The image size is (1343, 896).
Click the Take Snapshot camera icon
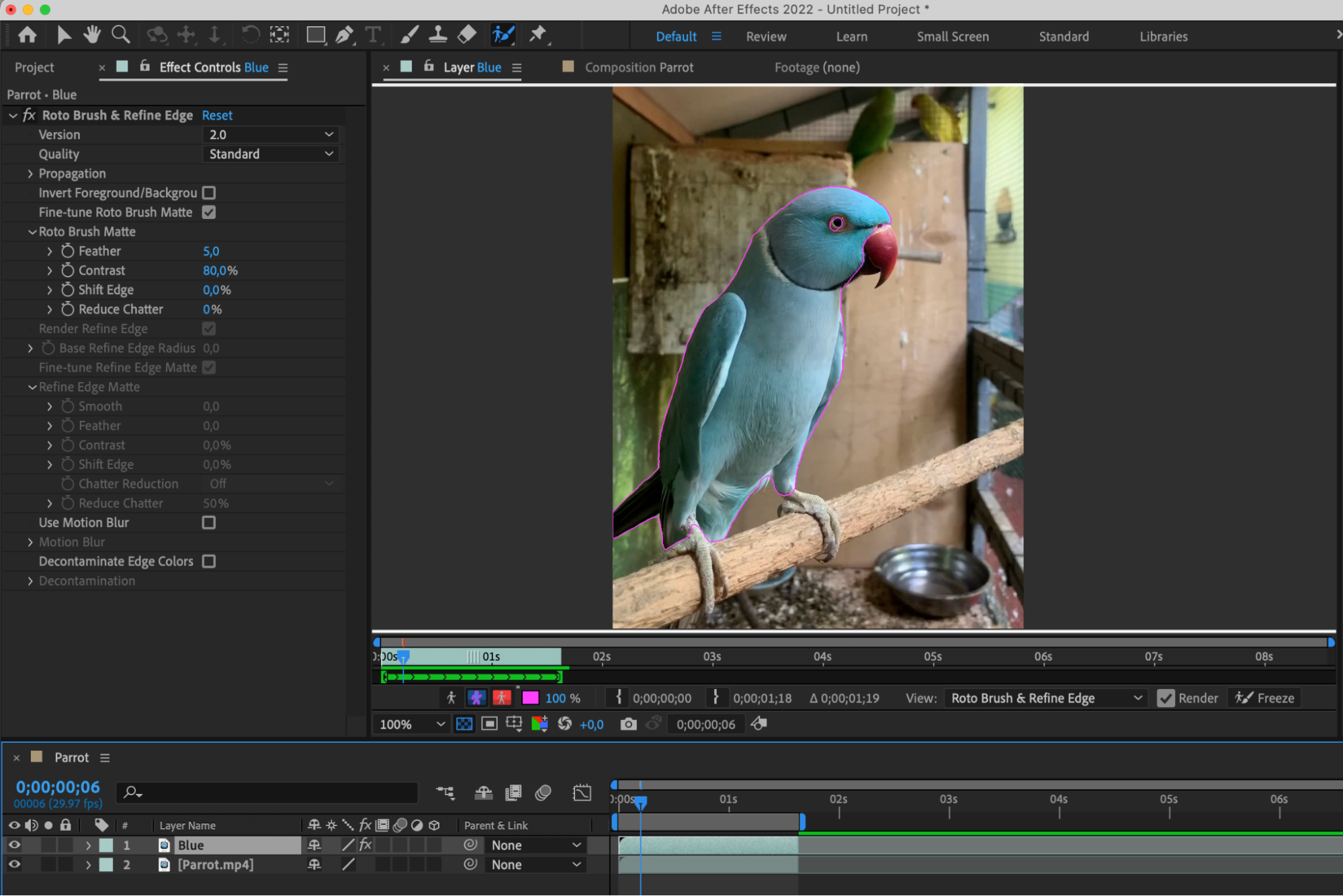coord(628,724)
